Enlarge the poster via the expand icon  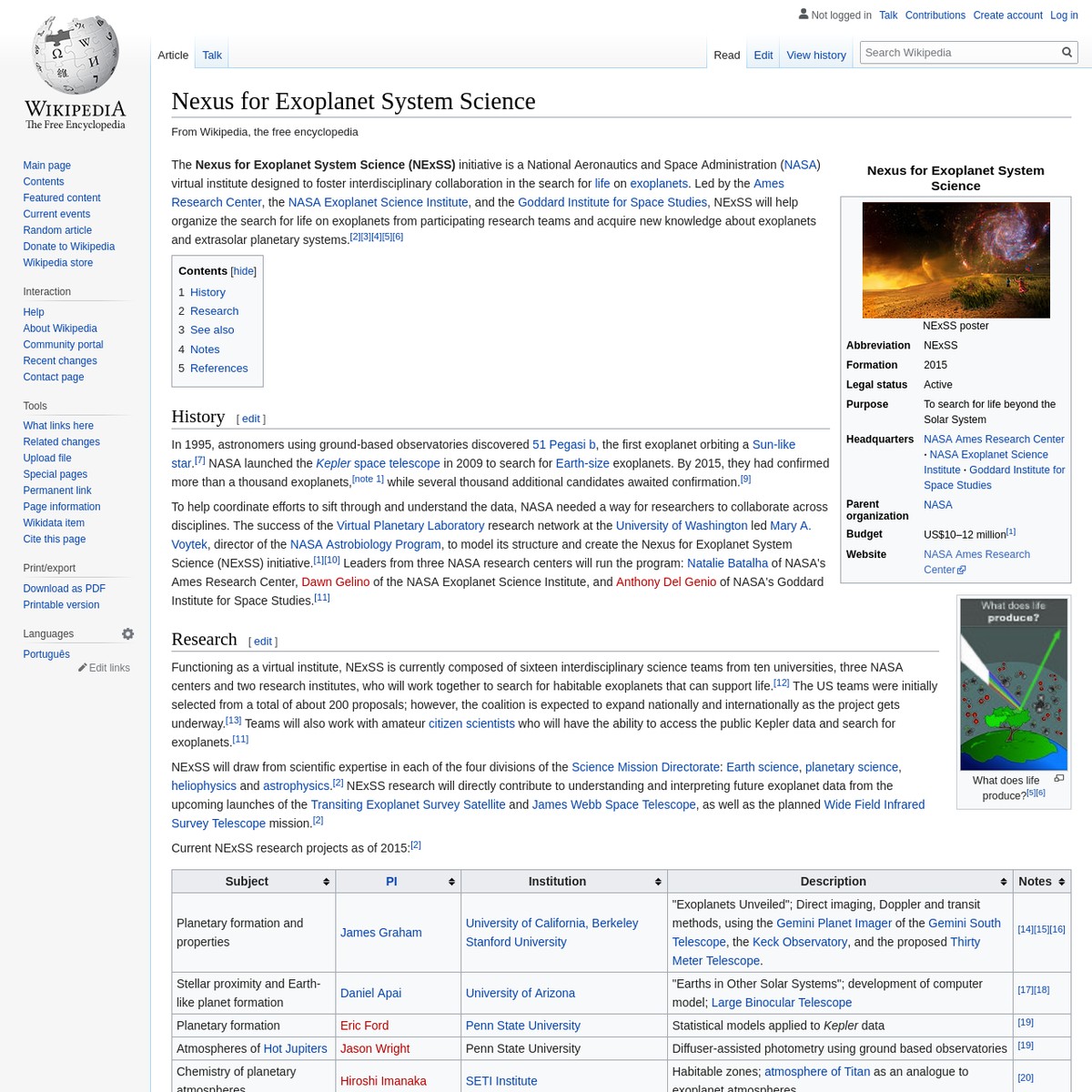point(1058,778)
